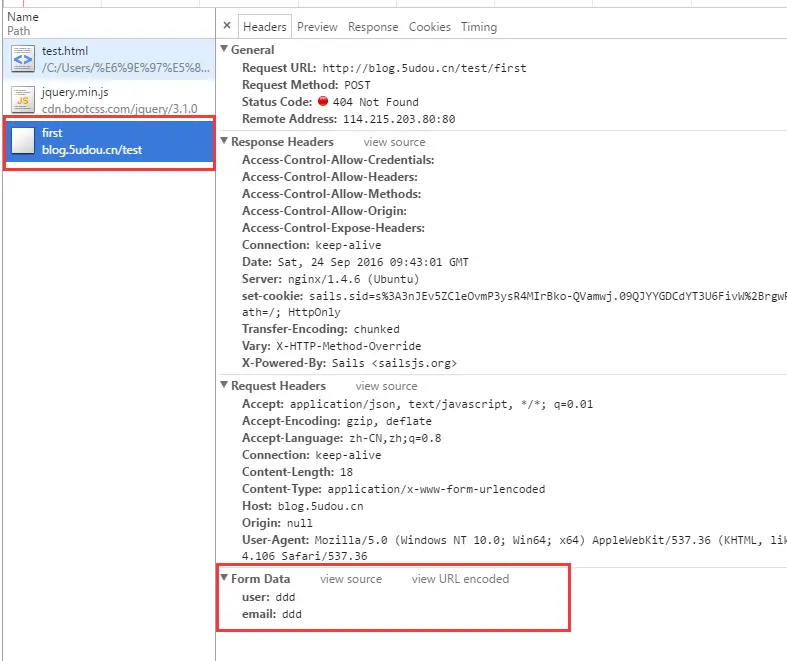Viewport: 787px width, 661px height.
Task: Collapse the General section
Action: [224, 49]
